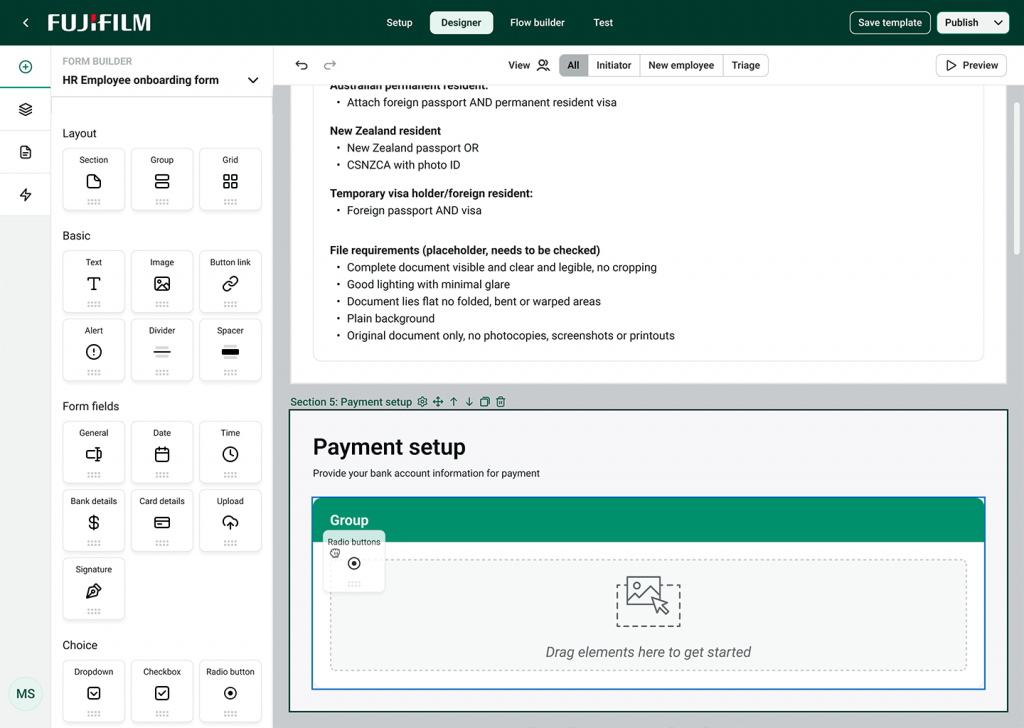Image resolution: width=1024 pixels, height=728 pixels.
Task: Click the MS user avatar
Action: point(26,693)
